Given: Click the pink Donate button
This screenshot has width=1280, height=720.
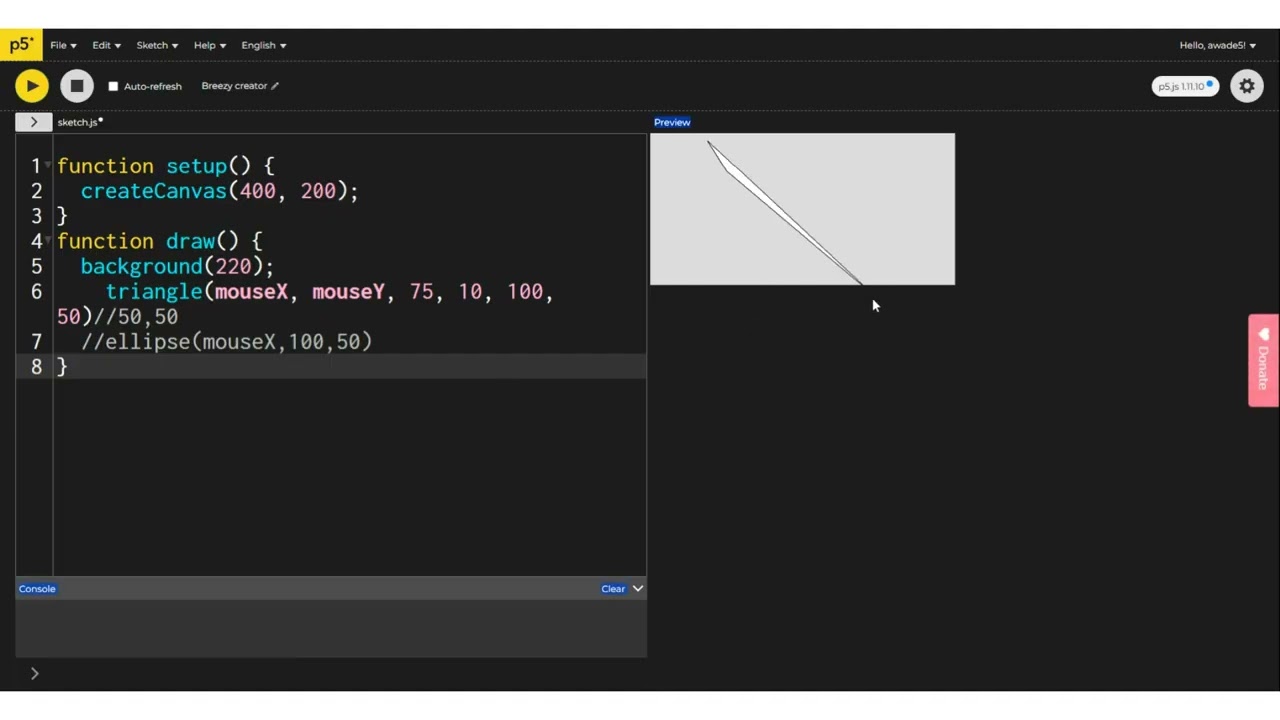Looking at the screenshot, I should (x=1263, y=360).
